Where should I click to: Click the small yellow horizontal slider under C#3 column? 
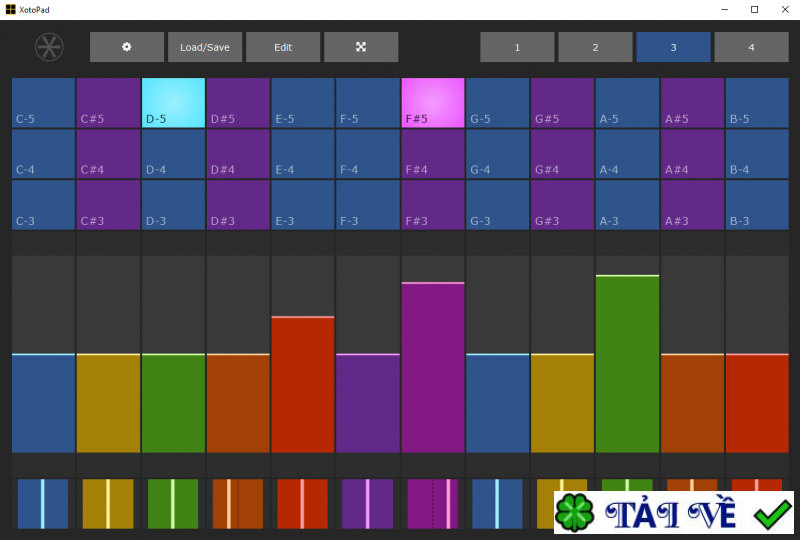pos(108,503)
